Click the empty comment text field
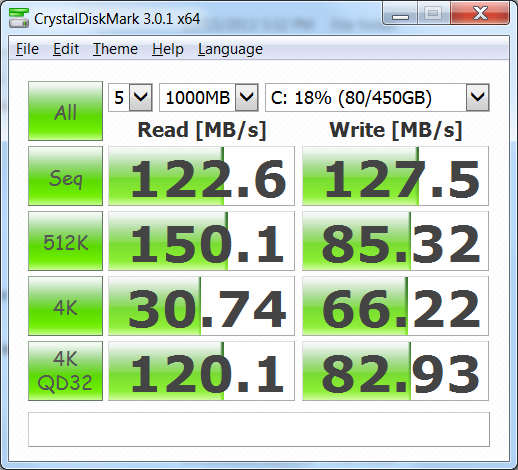The image size is (518, 470). pyautogui.click(x=259, y=429)
